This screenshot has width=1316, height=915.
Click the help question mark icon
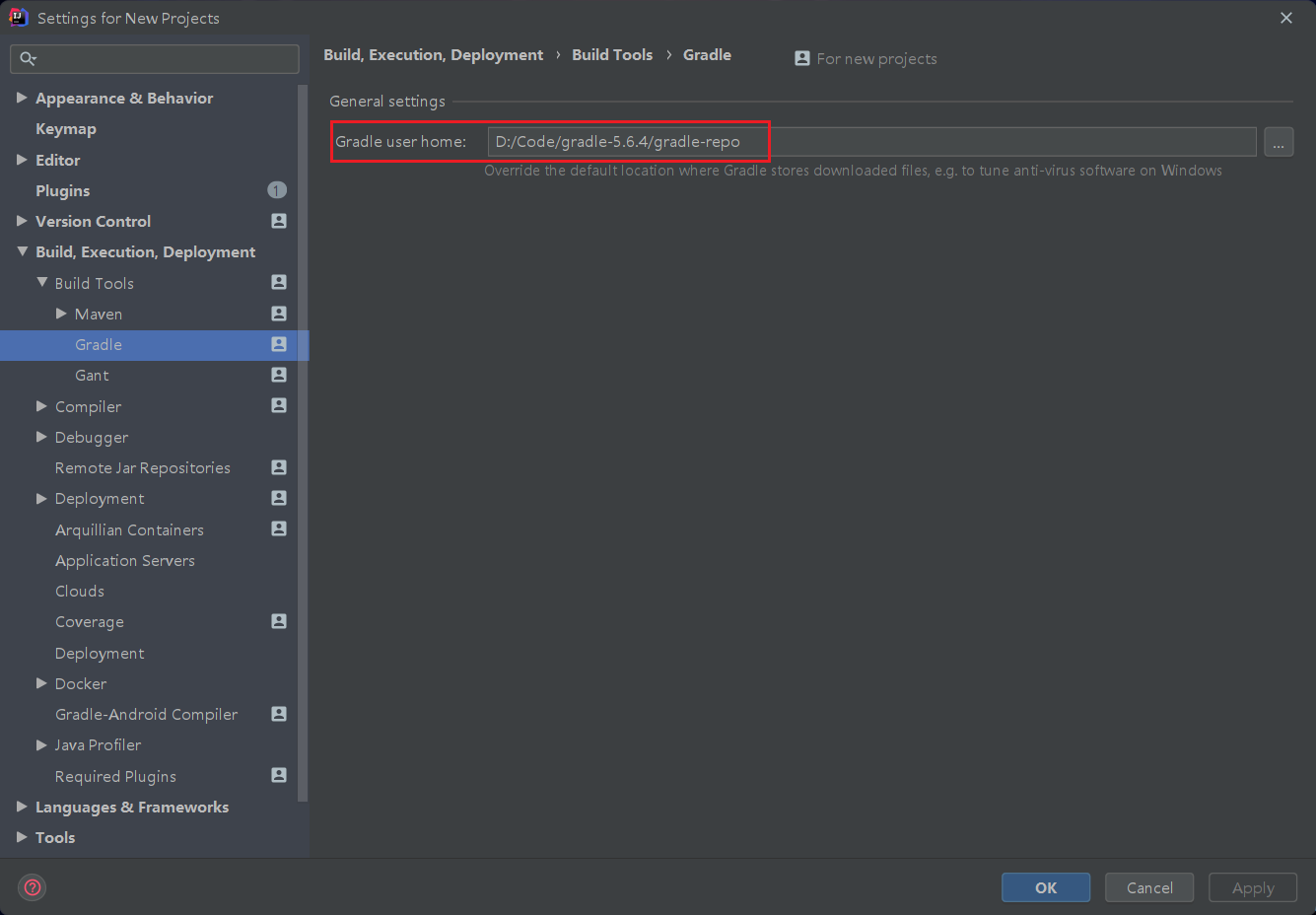click(x=33, y=887)
